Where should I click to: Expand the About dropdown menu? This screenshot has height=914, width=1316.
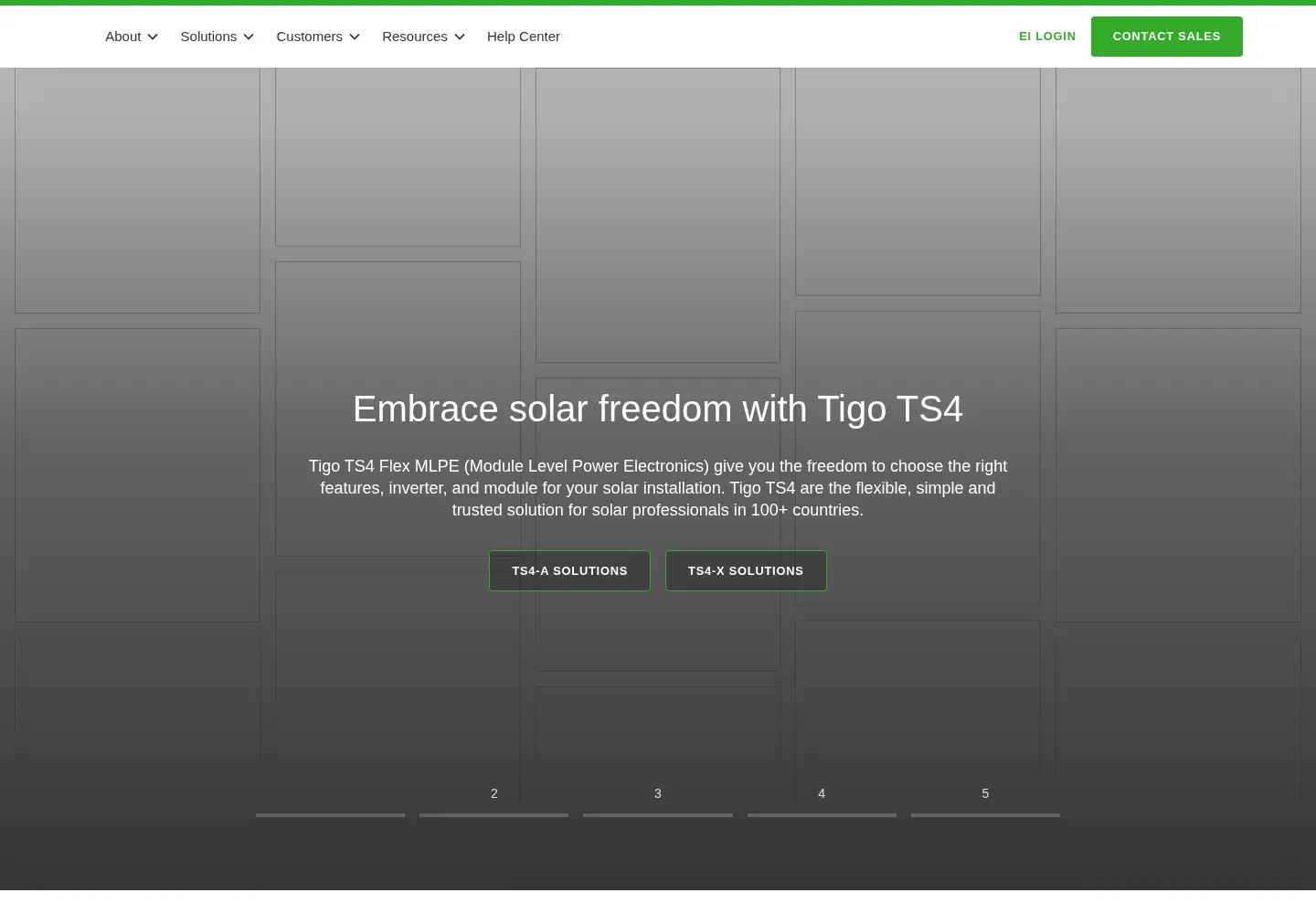click(132, 37)
